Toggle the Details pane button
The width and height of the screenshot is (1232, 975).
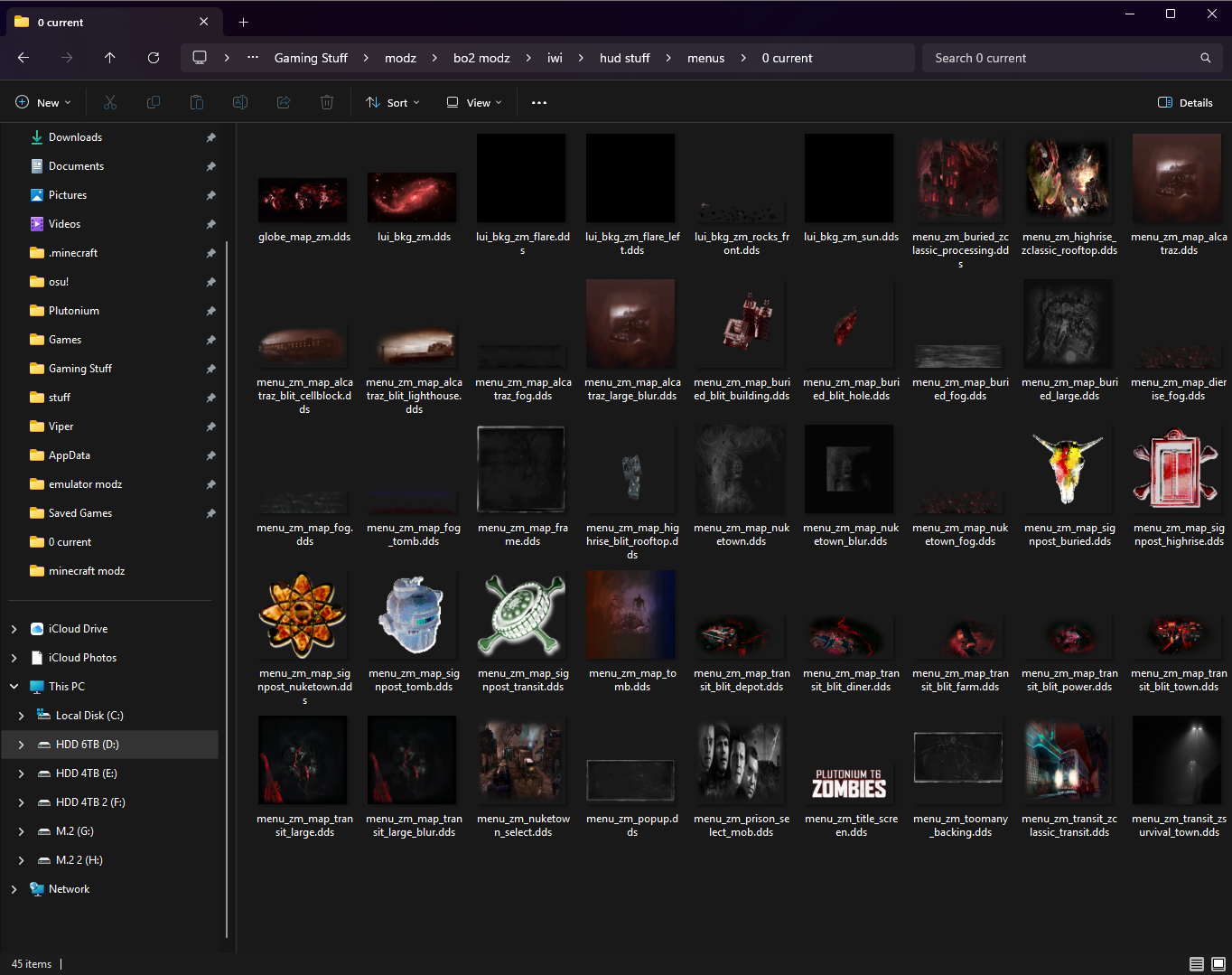pos(1186,103)
